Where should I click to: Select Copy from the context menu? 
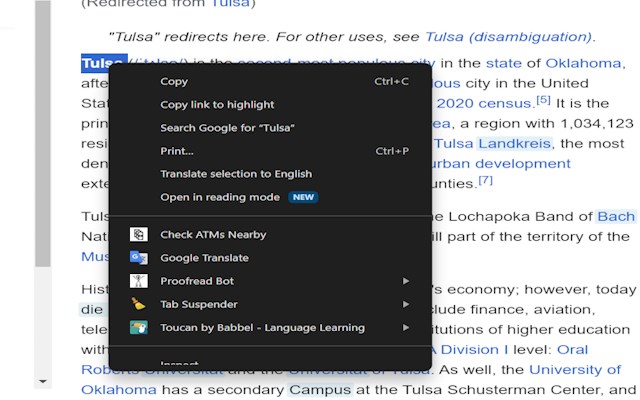point(174,82)
